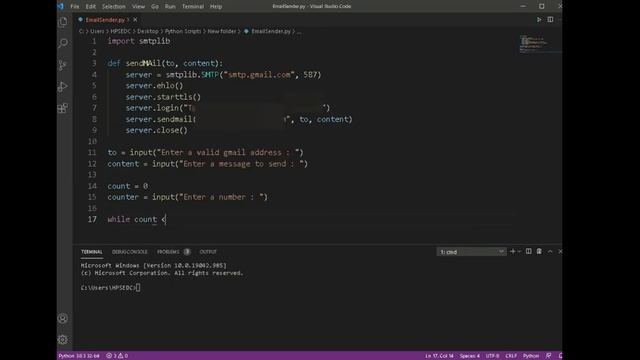Open the Go menu
This screenshot has width=640, height=360.
point(155,6)
